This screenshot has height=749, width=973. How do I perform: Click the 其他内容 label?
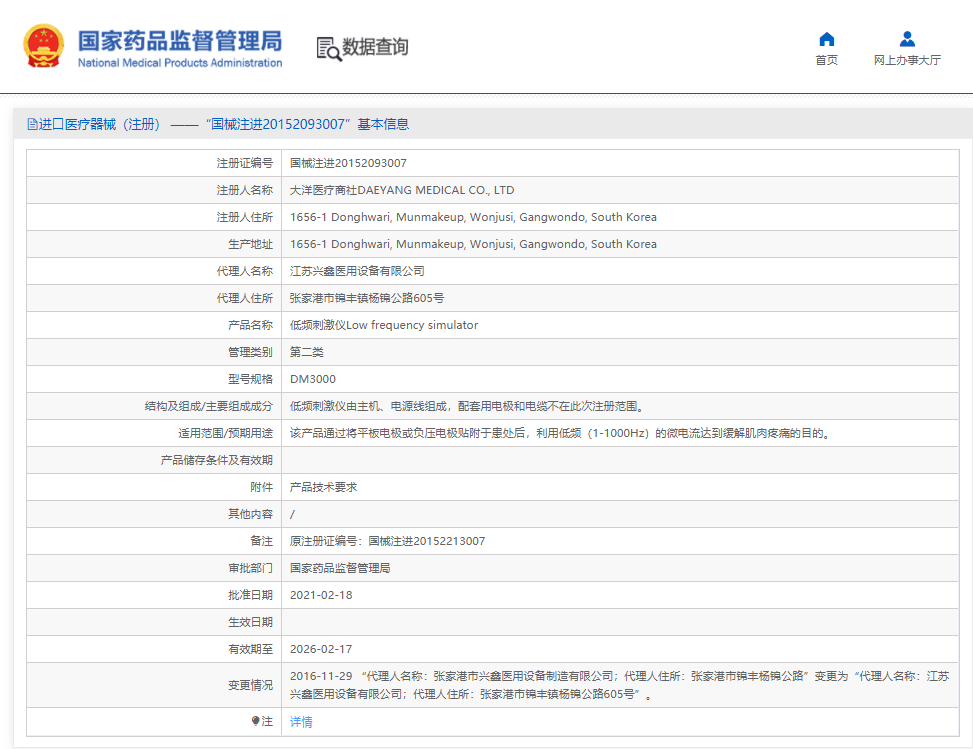(x=250, y=514)
